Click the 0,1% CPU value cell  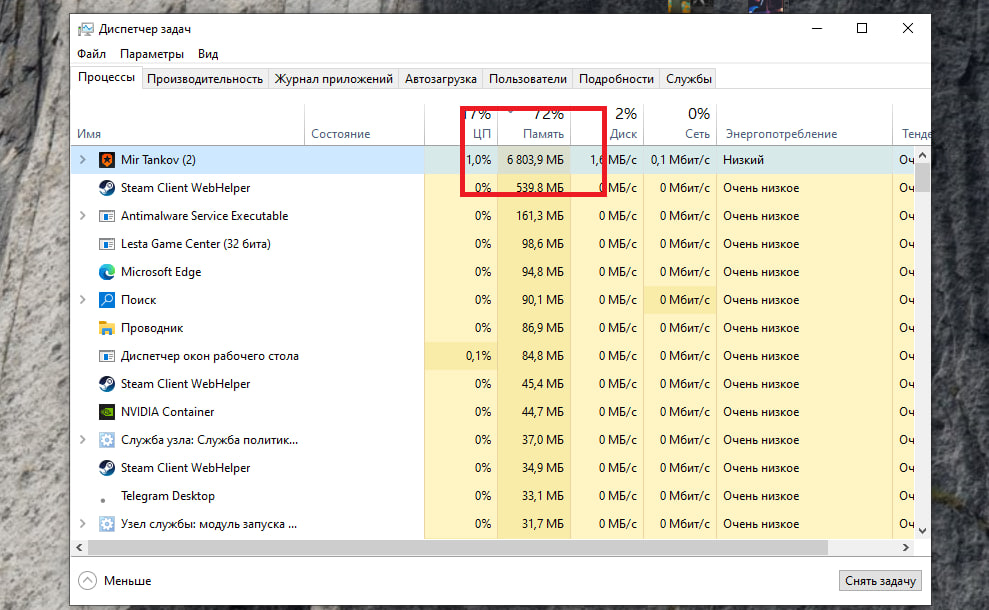coord(461,356)
